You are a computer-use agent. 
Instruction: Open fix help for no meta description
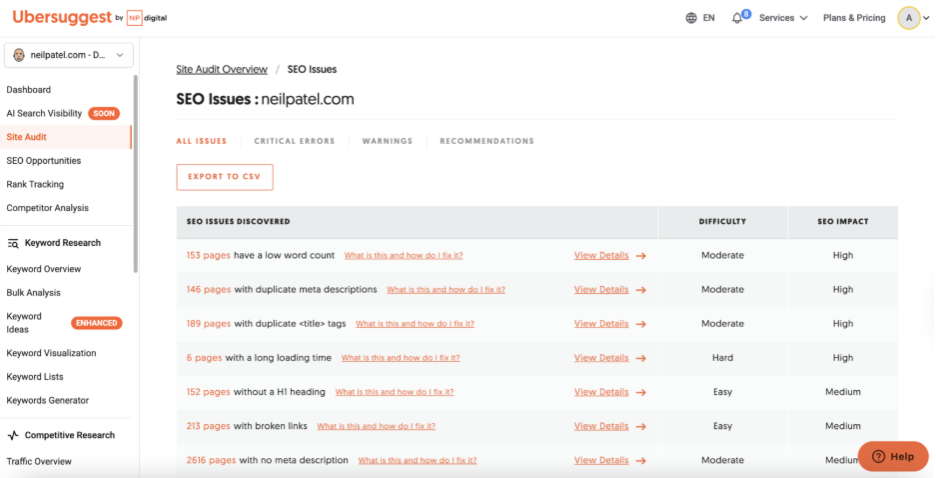click(417, 461)
